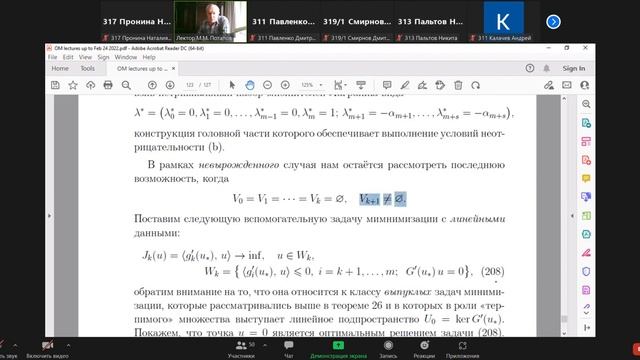The width and height of the screenshot is (640, 360).
Task: Switch to the Home tab
Action: tap(60, 68)
